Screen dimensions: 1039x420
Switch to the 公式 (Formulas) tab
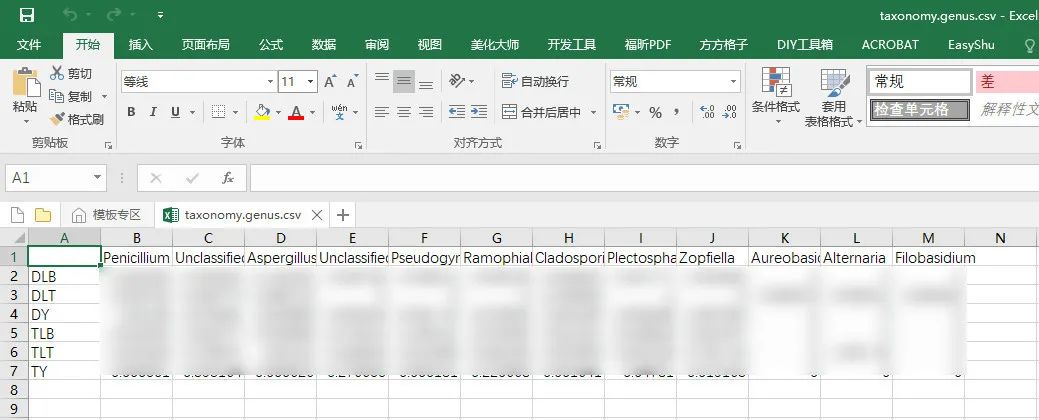270,45
